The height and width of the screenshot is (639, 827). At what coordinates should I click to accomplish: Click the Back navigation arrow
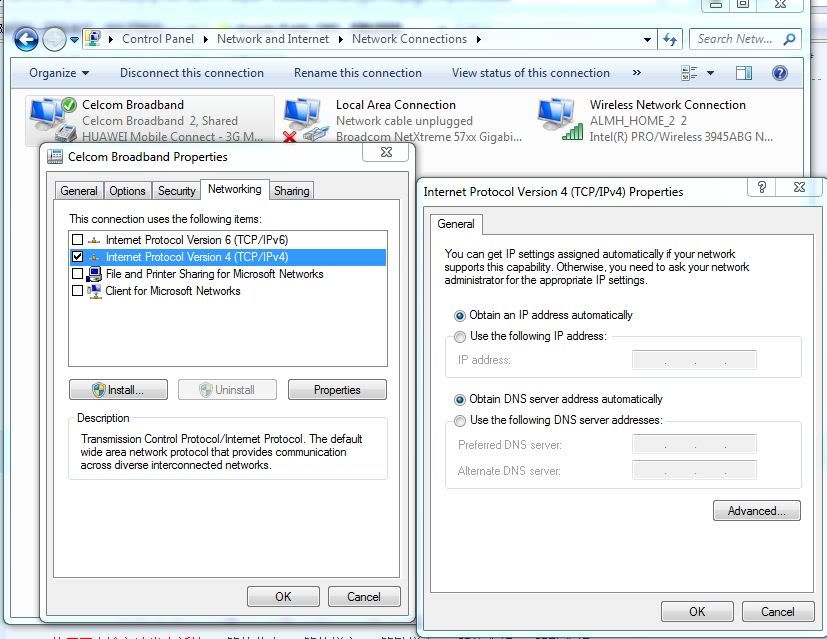pyautogui.click(x=26, y=40)
